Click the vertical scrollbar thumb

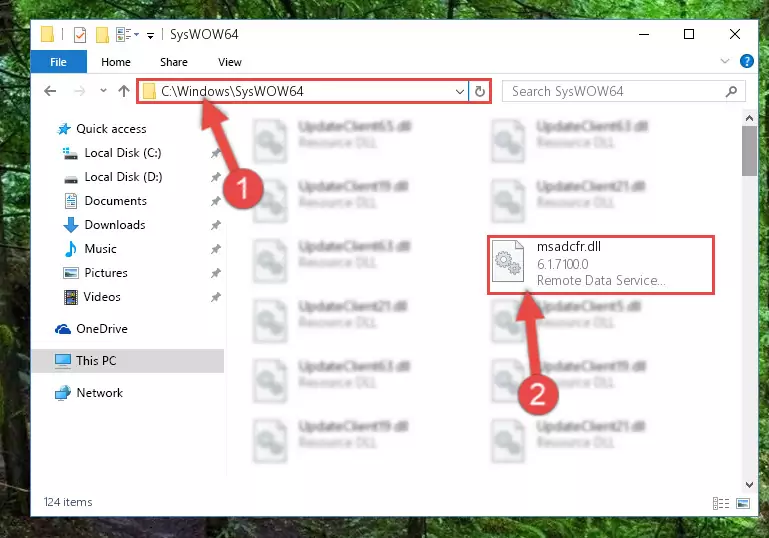tap(749, 151)
